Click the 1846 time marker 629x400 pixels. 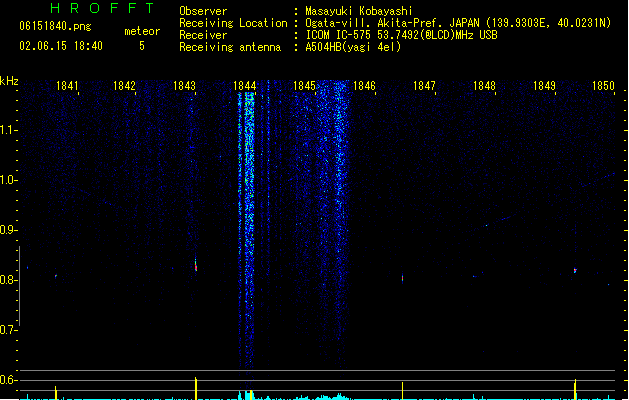pos(364,86)
